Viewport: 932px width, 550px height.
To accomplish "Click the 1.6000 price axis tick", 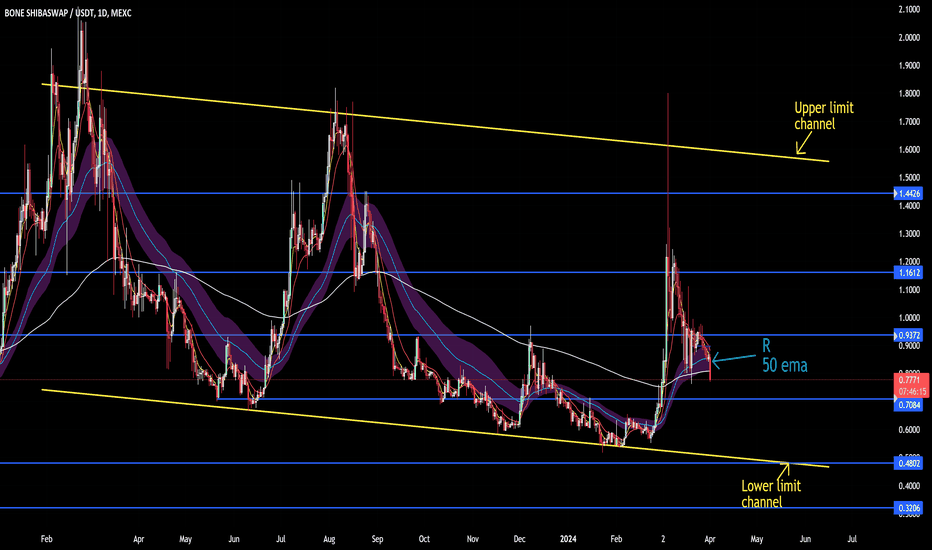I will (x=909, y=150).
